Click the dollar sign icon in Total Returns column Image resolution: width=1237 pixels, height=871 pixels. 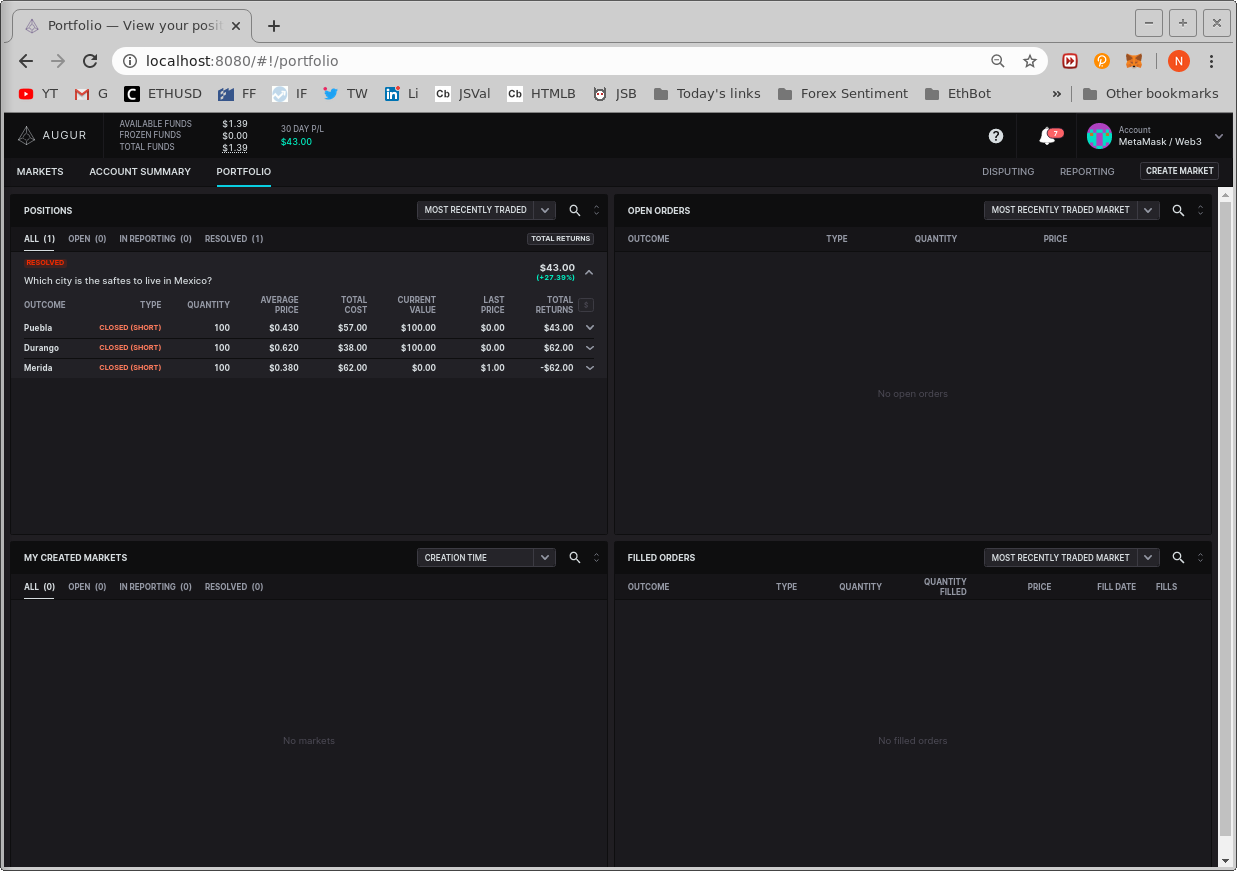[586, 305]
